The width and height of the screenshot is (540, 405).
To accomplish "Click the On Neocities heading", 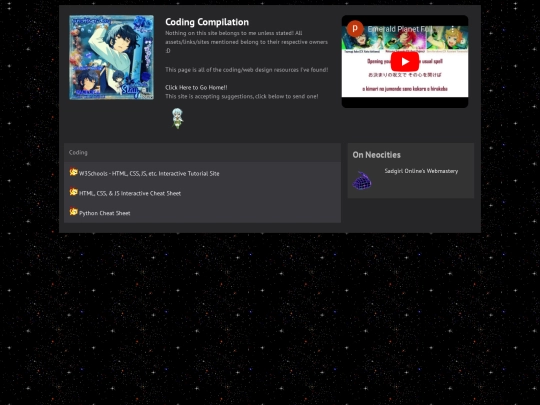I will click(376, 155).
